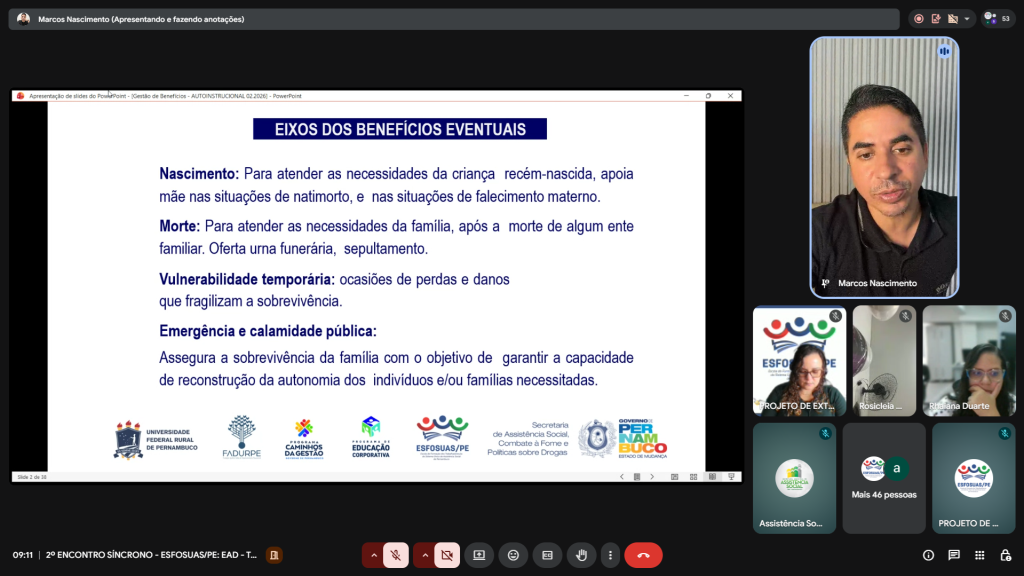Expand video settings arrow beside camera
Viewport: 1024px width, 576px height.
pyautogui.click(x=424, y=555)
